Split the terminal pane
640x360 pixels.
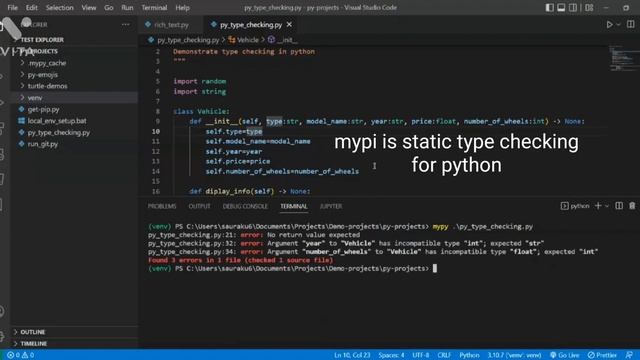click(619, 206)
